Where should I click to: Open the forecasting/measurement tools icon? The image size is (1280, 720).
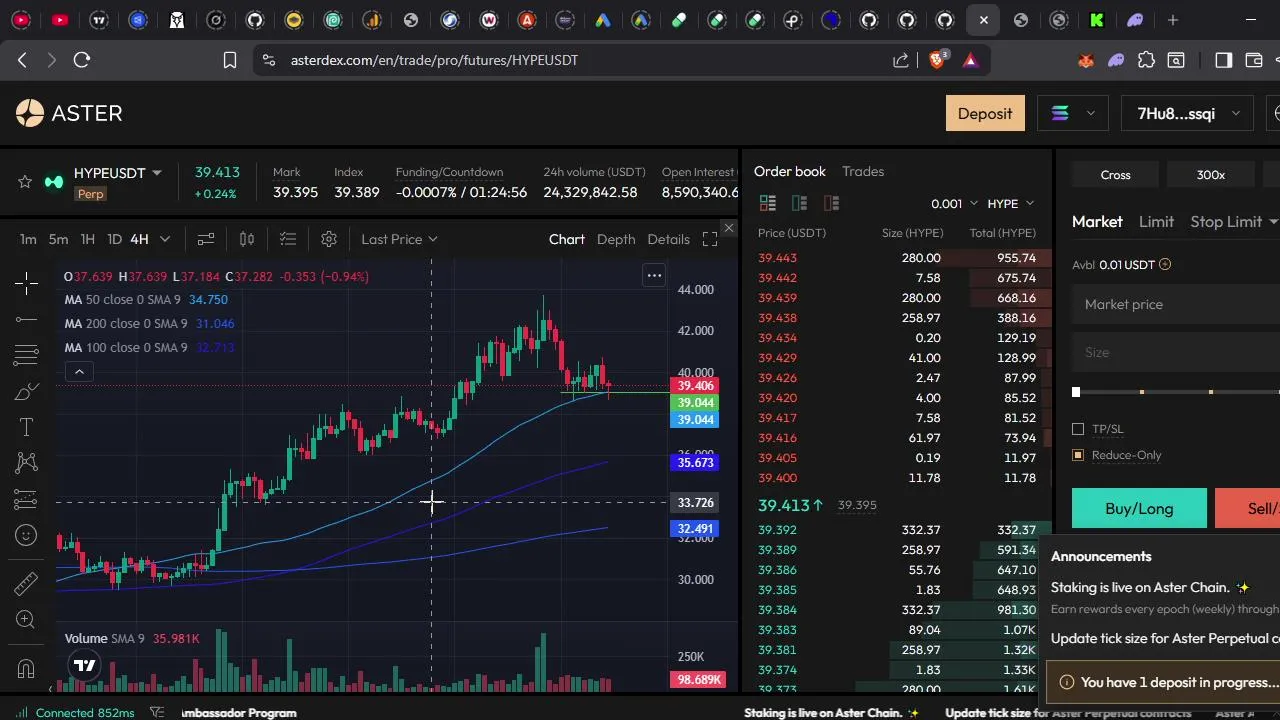(x=27, y=499)
